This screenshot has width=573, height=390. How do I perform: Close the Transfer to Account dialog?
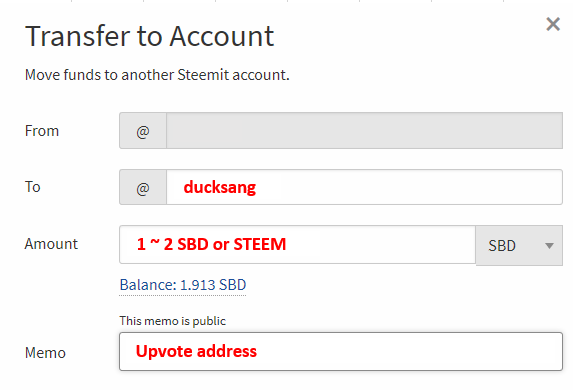point(553,24)
